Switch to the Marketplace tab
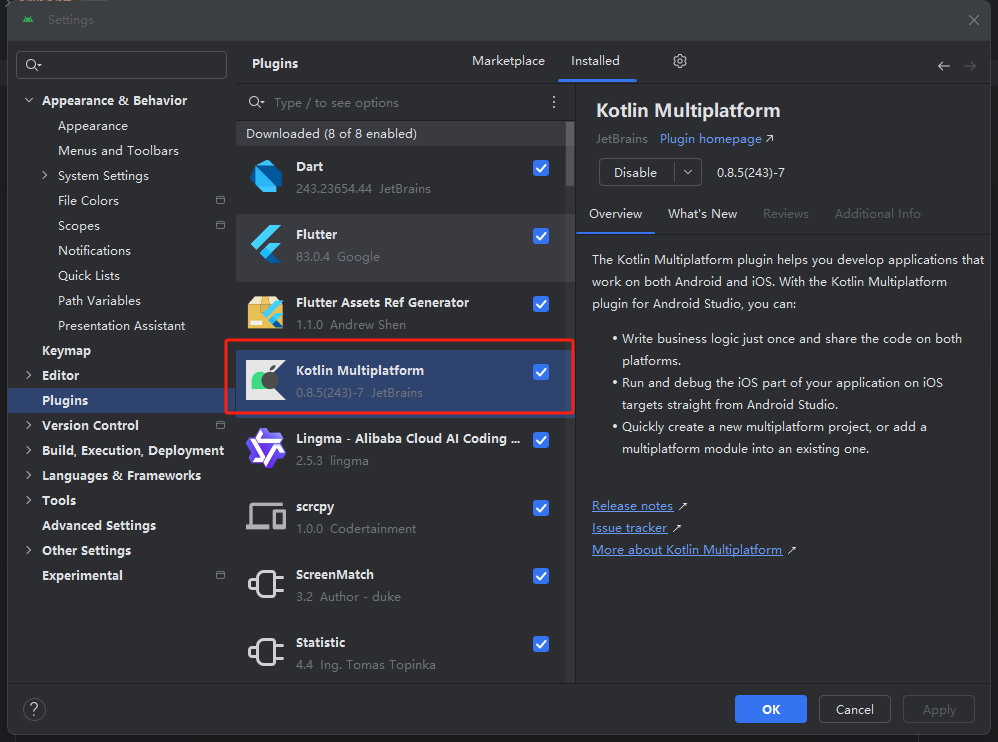The height and width of the screenshot is (742, 998). (x=508, y=61)
